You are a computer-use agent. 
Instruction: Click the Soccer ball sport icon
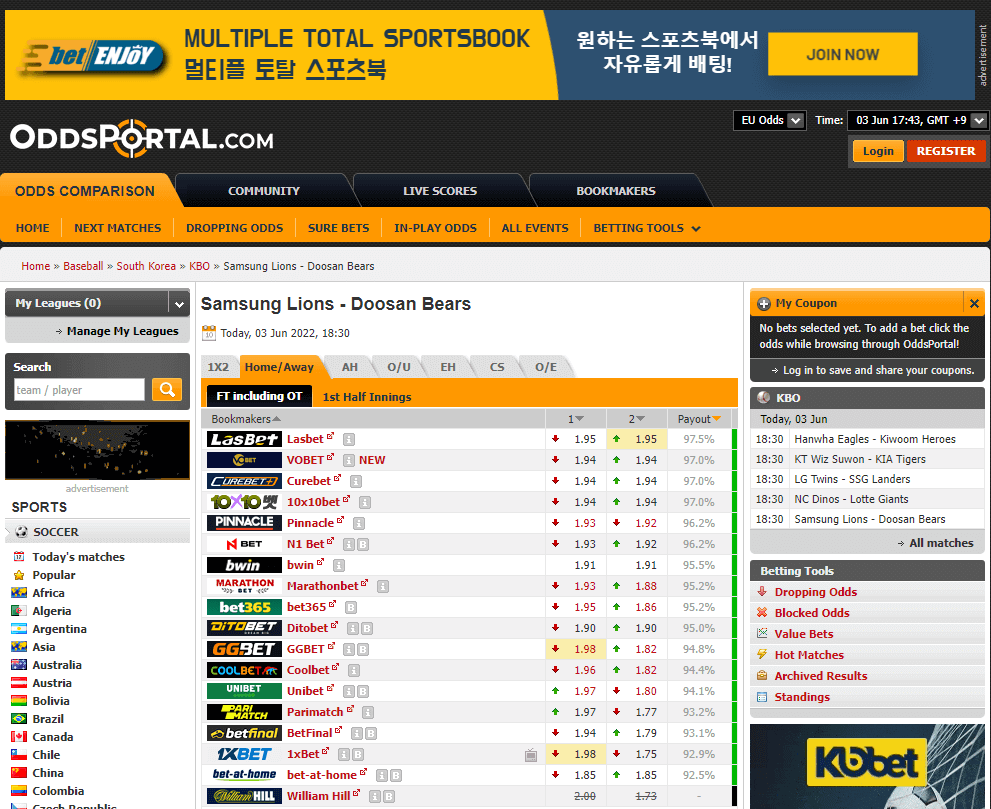[x=21, y=532]
